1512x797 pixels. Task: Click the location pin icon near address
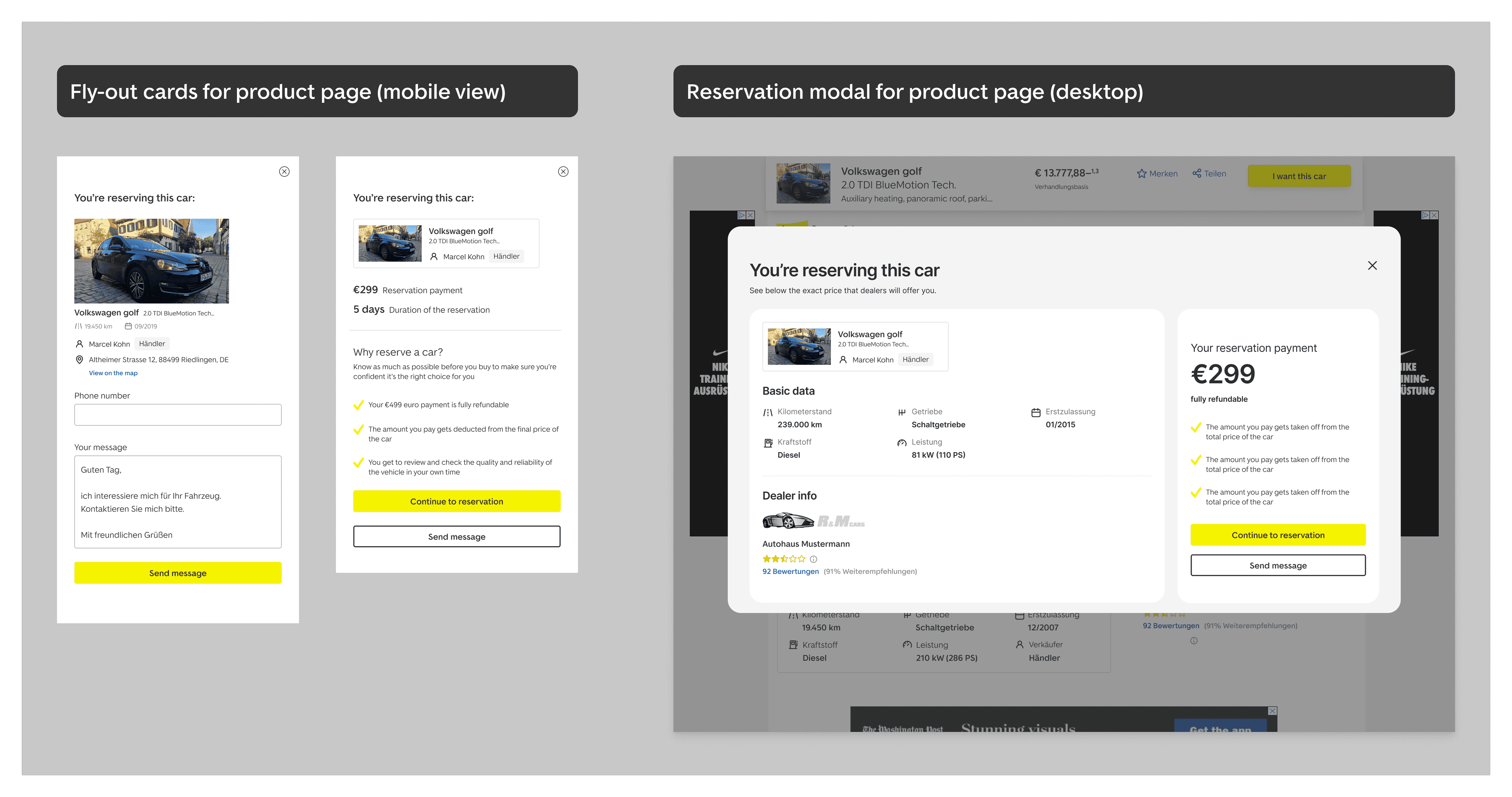click(79, 359)
